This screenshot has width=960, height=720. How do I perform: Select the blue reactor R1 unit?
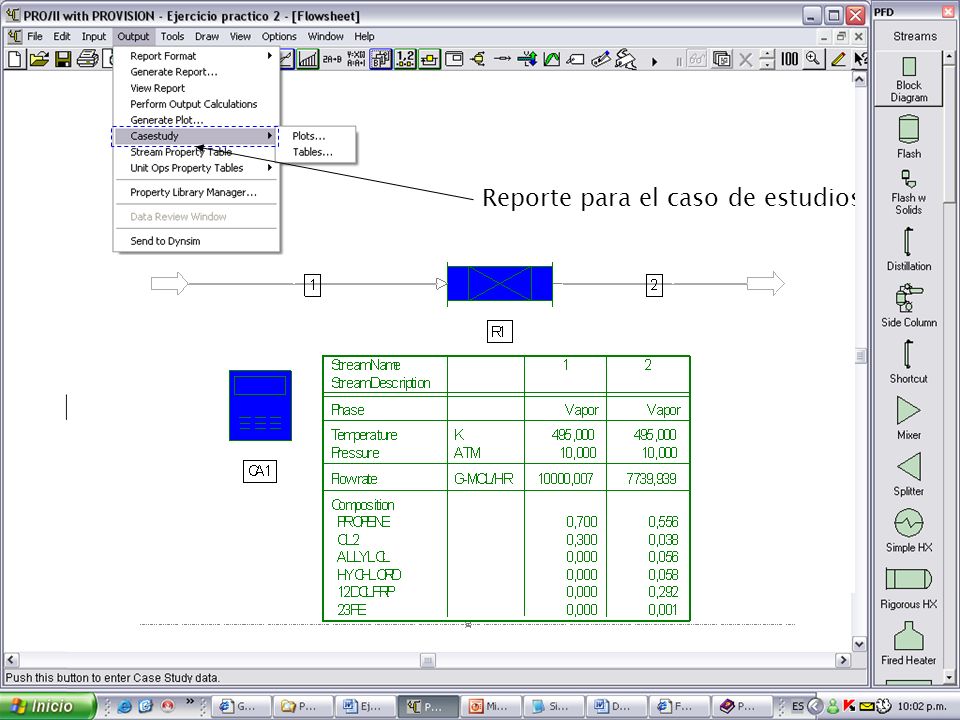pos(500,283)
